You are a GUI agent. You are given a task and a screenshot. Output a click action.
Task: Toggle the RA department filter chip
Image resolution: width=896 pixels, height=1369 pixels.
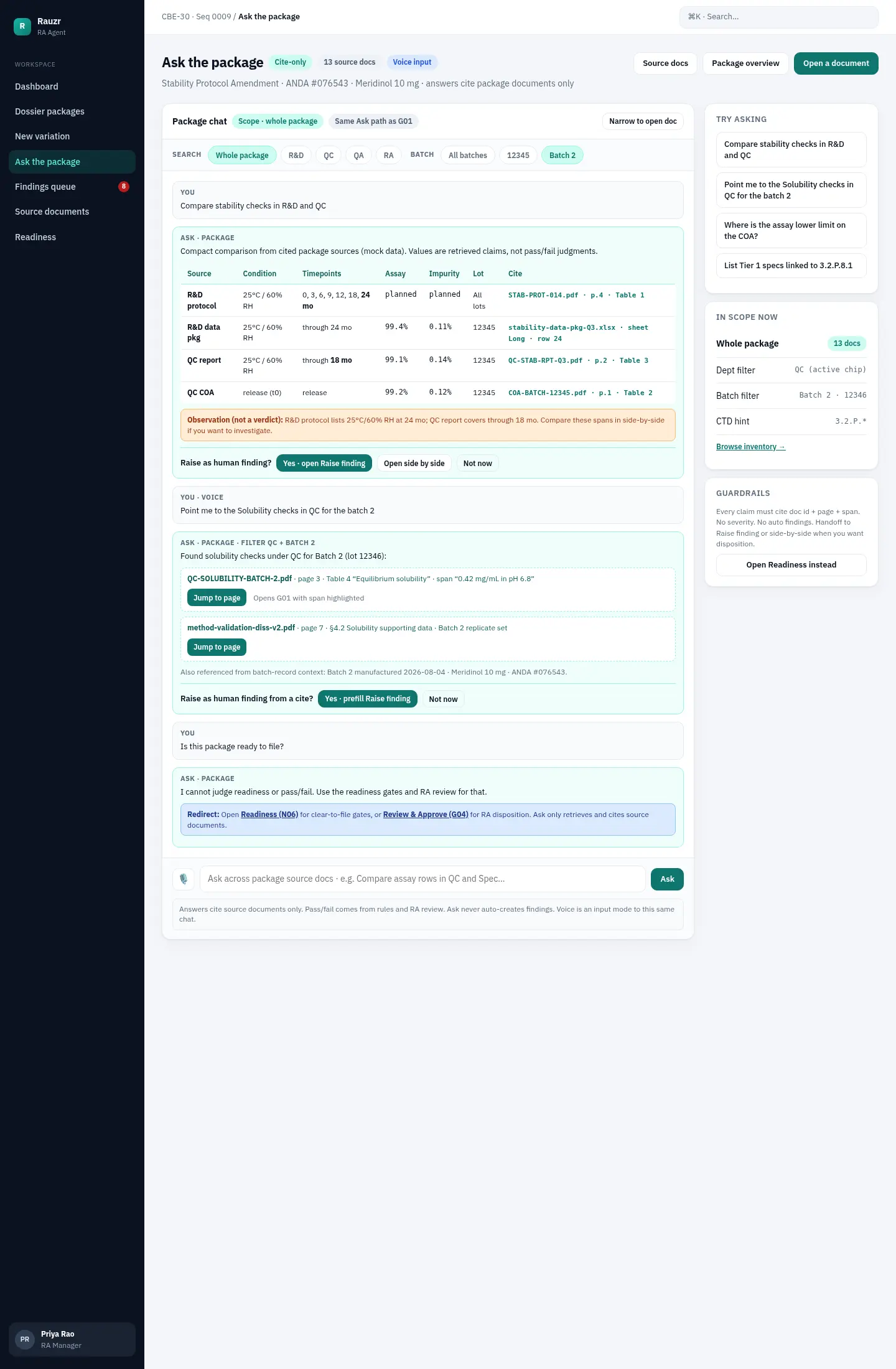click(389, 155)
